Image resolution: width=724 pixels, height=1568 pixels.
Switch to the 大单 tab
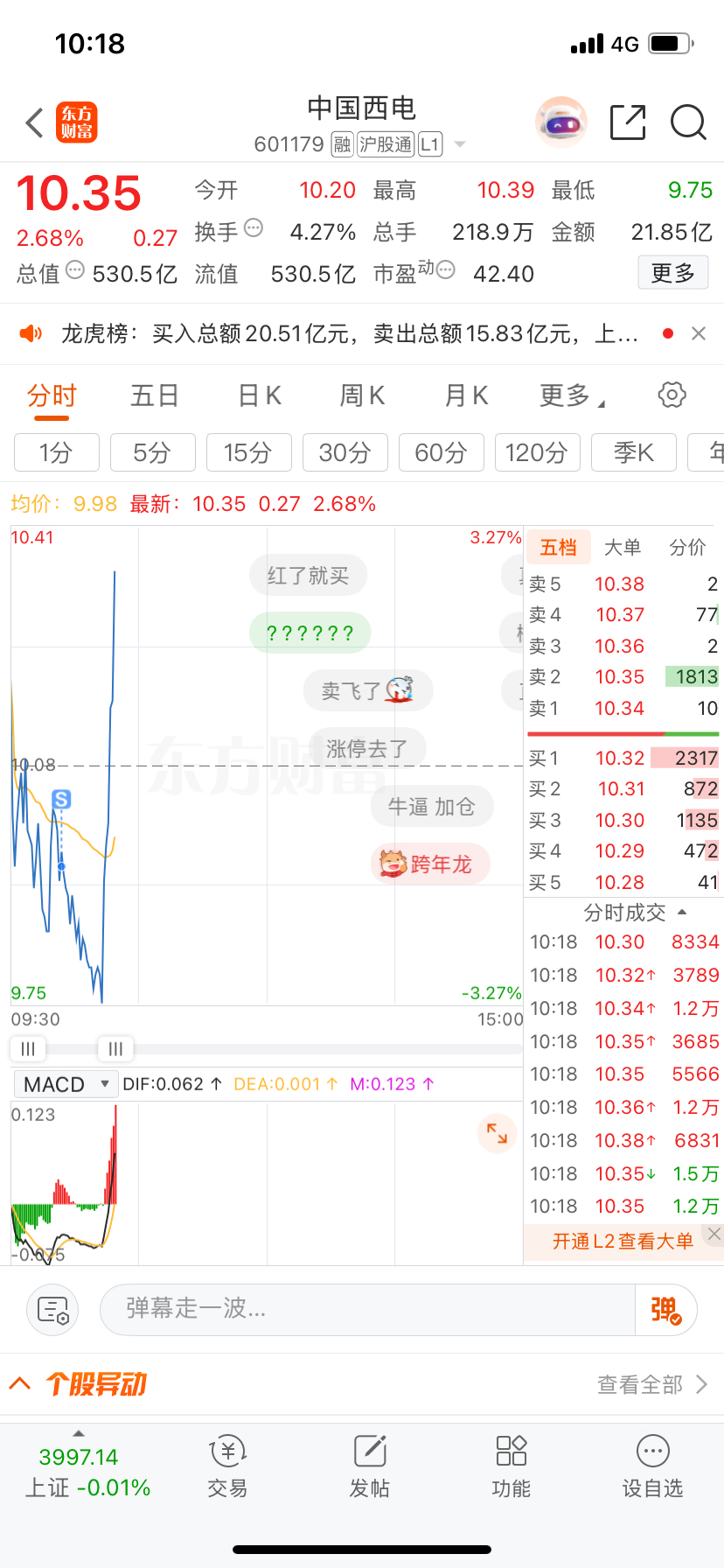point(623,548)
